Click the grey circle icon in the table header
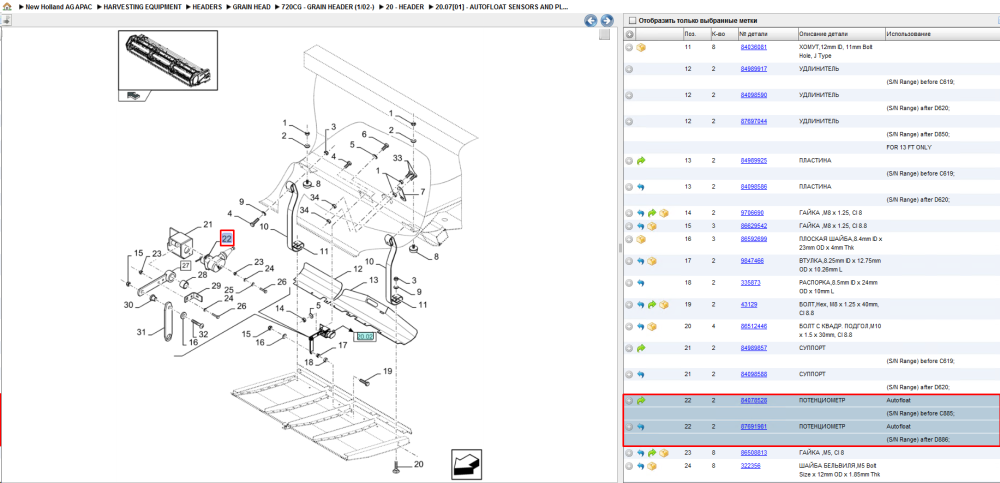Screen dimensions: 1000x483 pos(629,34)
